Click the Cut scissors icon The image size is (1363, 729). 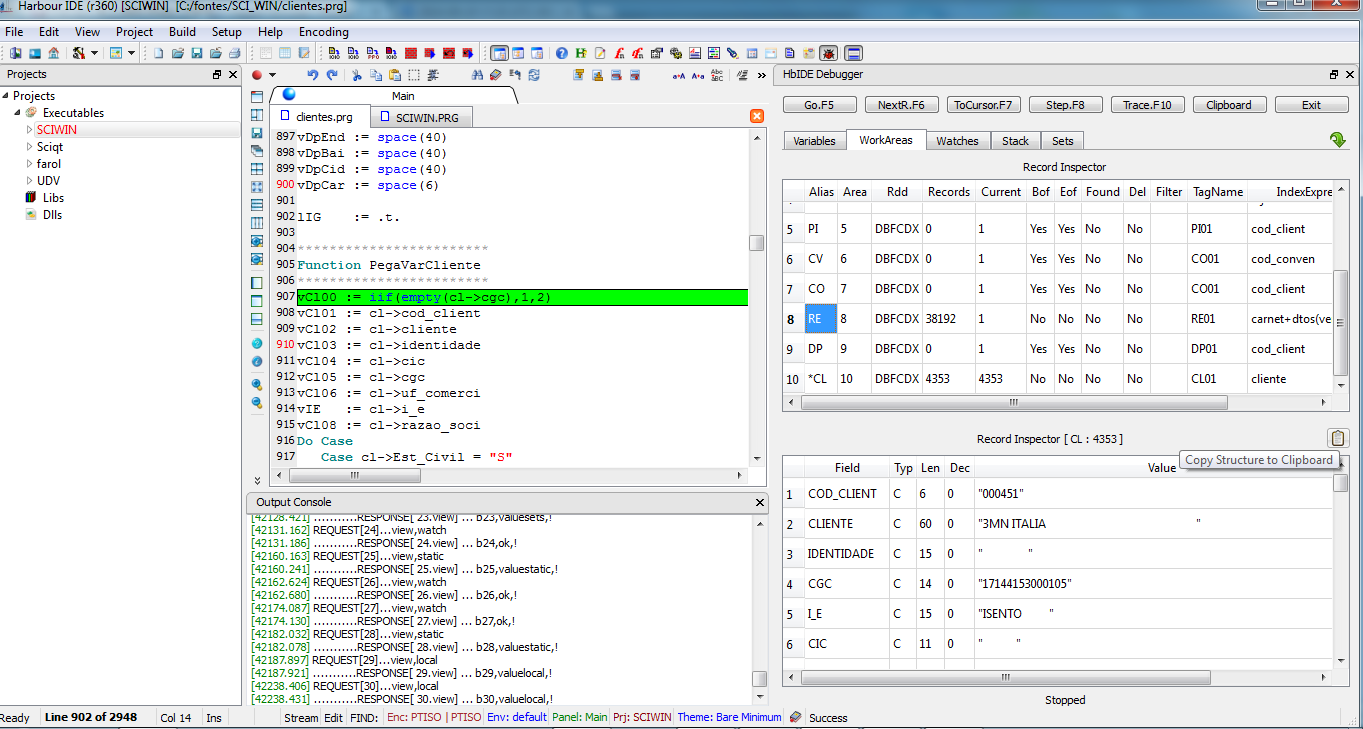point(356,75)
